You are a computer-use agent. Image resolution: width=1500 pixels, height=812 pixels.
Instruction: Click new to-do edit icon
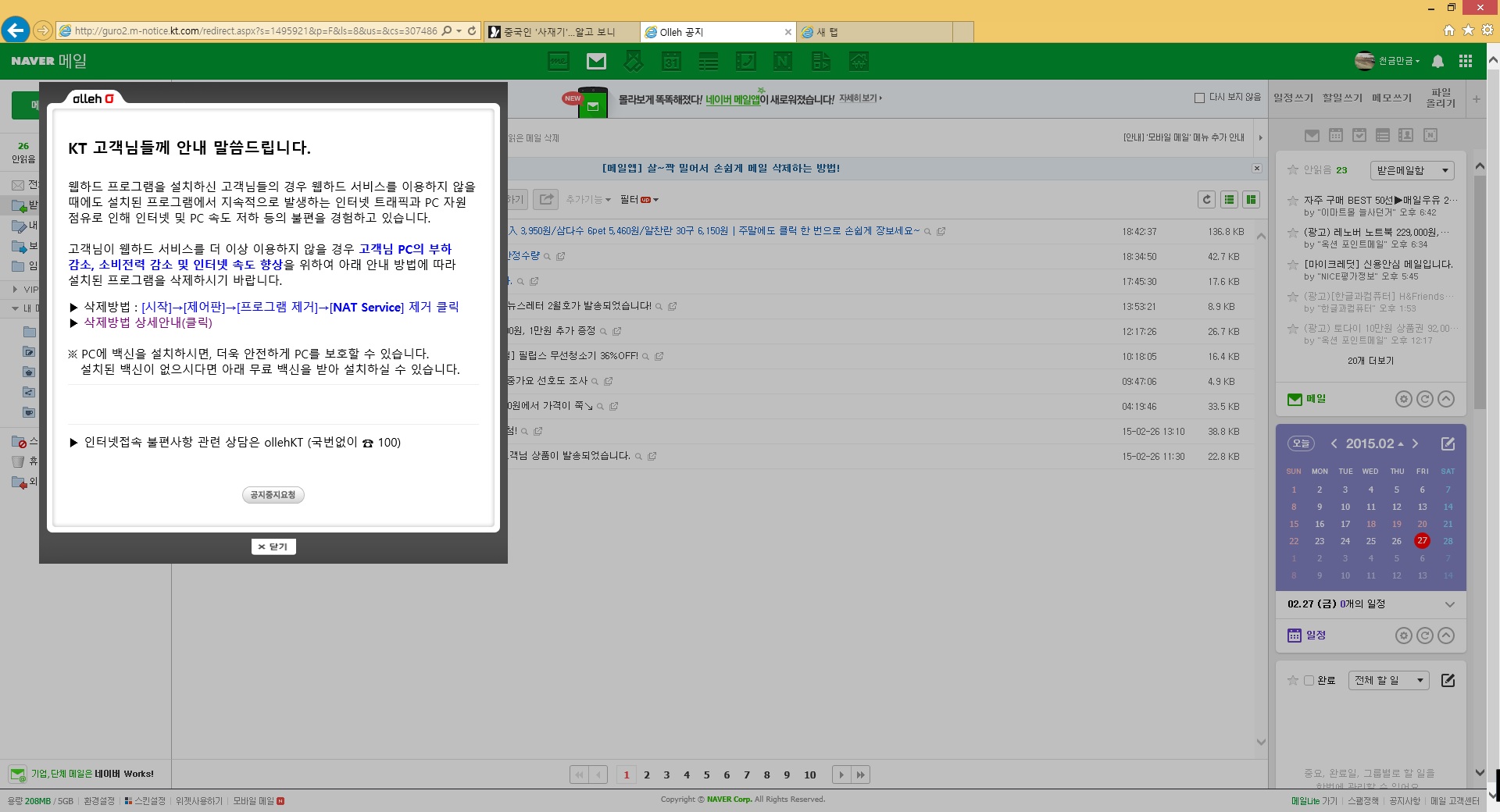[x=1448, y=680]
